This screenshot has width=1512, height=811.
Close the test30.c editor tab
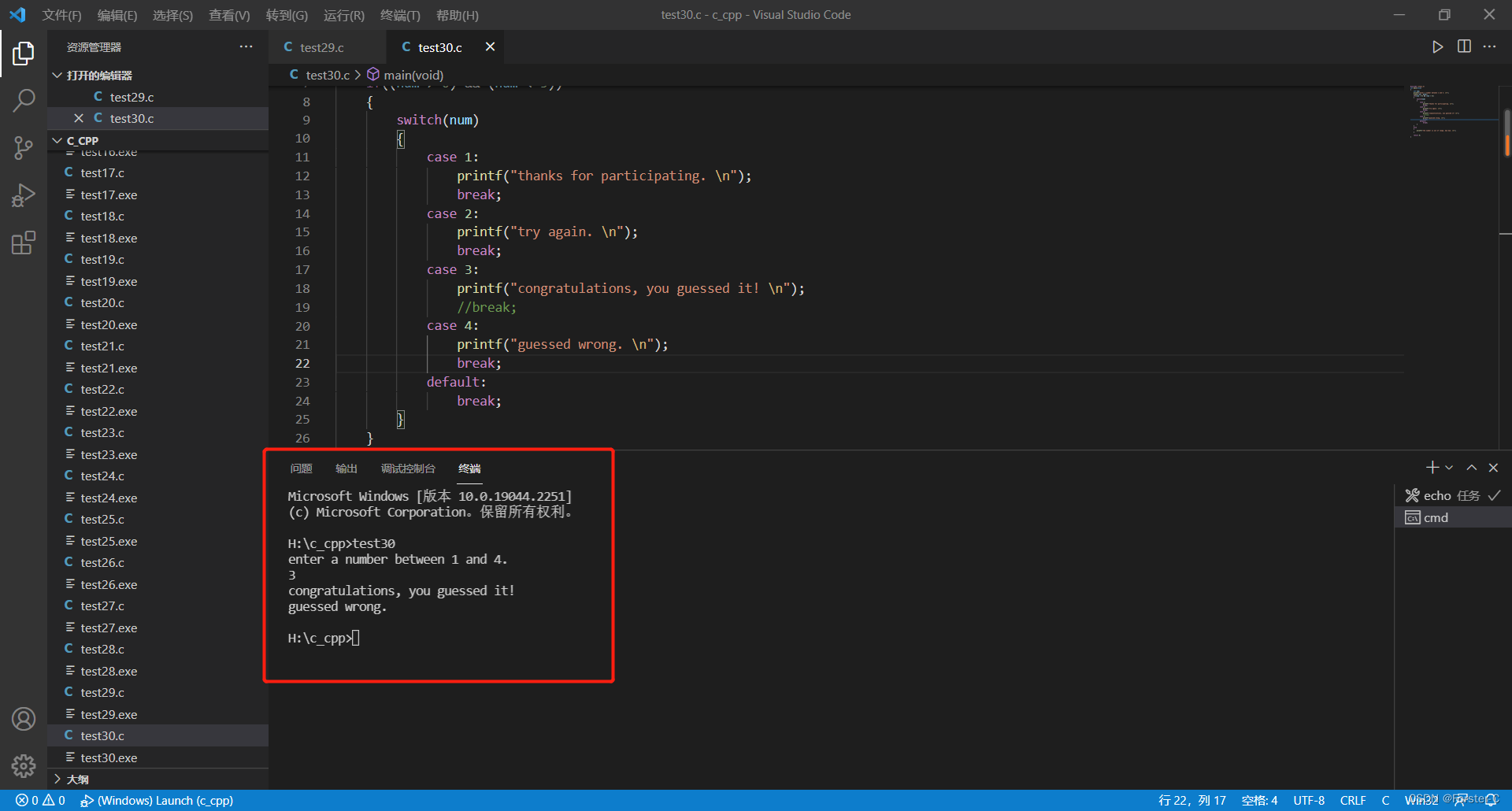point(490,47)
